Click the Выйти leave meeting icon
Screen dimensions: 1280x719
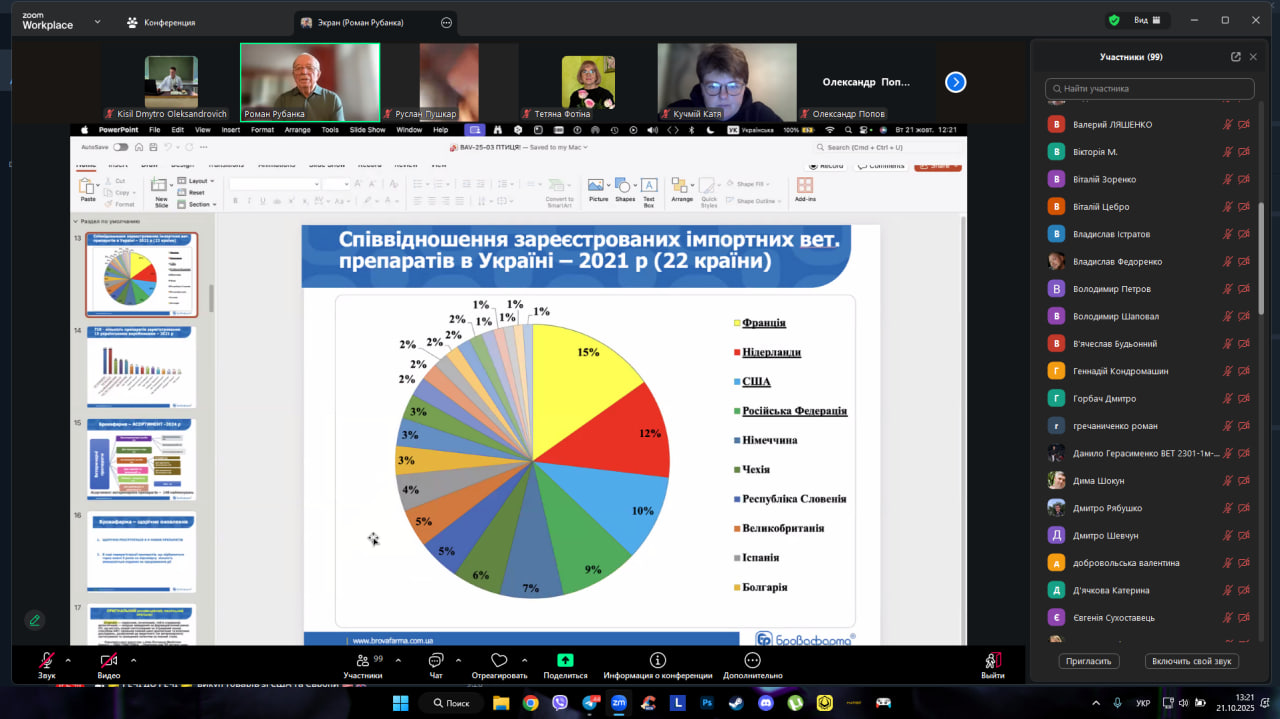[x=992, y=661]
